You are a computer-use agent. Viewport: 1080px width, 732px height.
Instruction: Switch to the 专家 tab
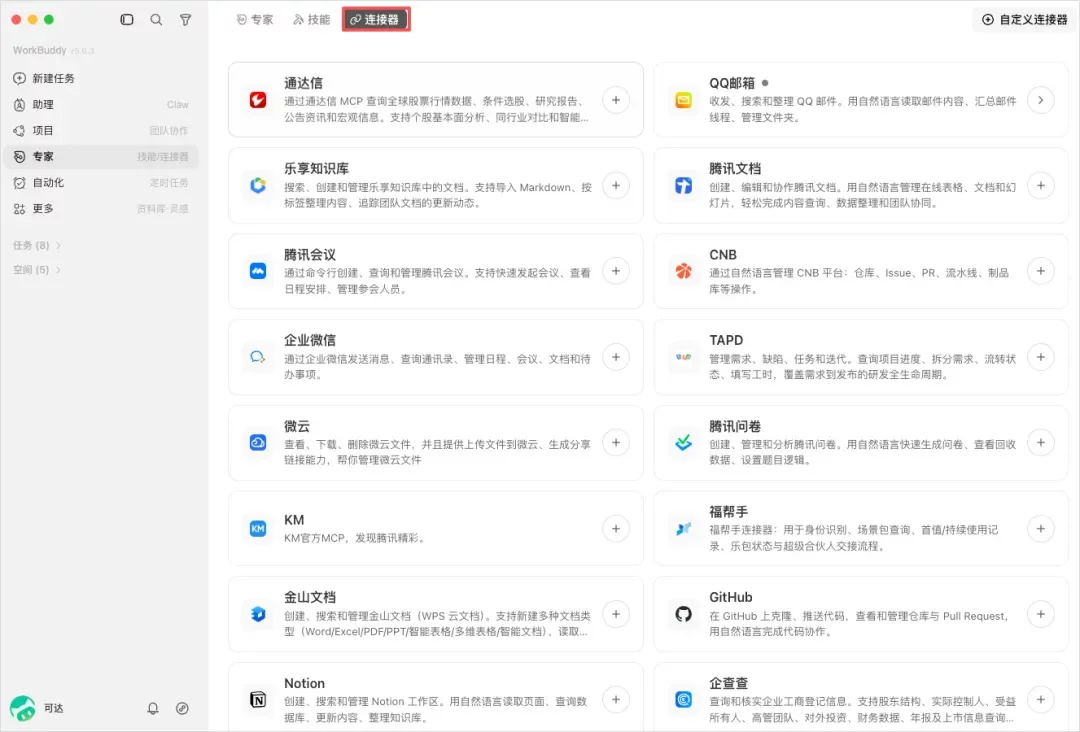[255, 19]
